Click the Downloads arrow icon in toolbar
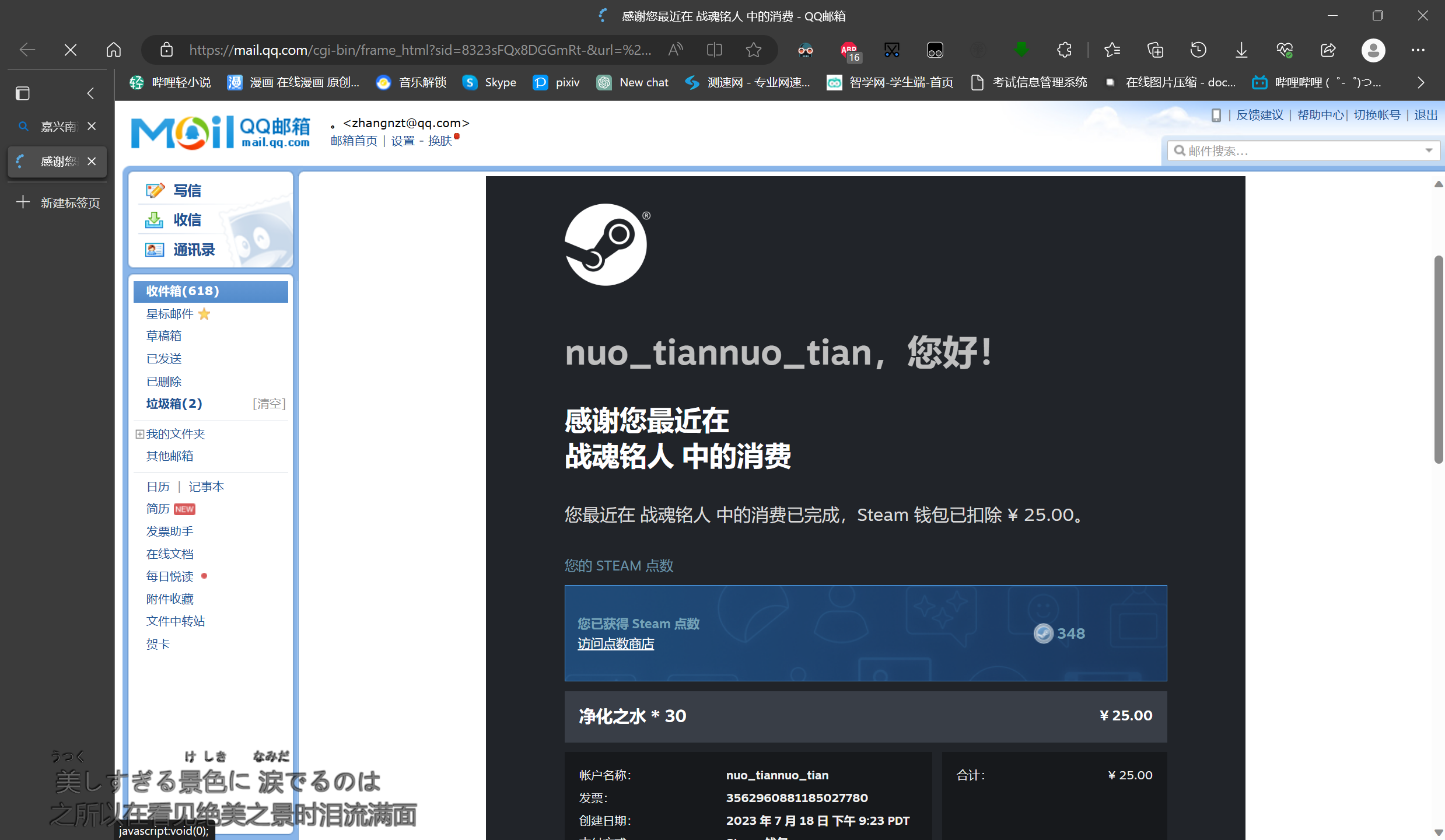Screen dimensions: 1445x840 (1241, 50)
